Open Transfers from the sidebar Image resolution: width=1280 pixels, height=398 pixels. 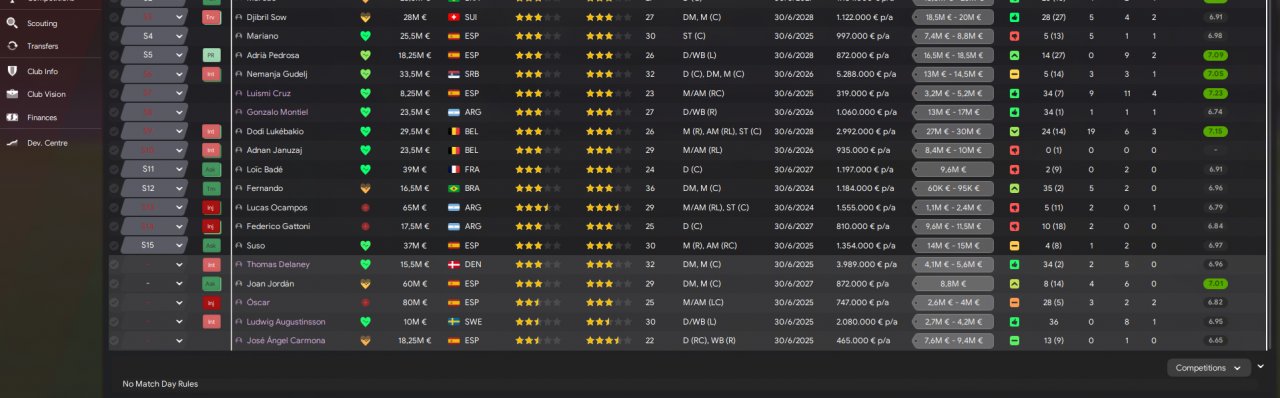tap(42, 46)
